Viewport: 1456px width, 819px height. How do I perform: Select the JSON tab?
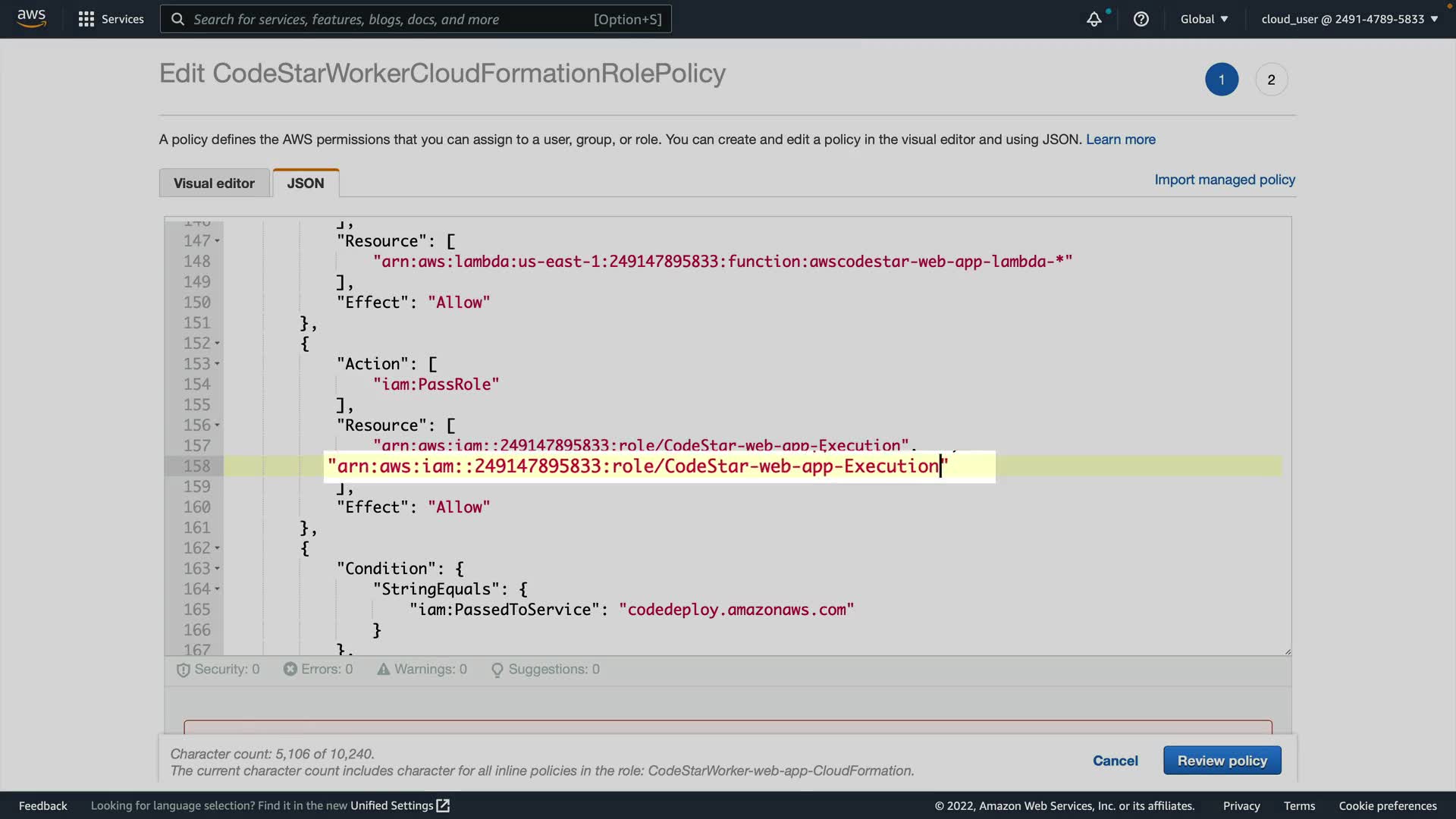click(x=305, y=183)
